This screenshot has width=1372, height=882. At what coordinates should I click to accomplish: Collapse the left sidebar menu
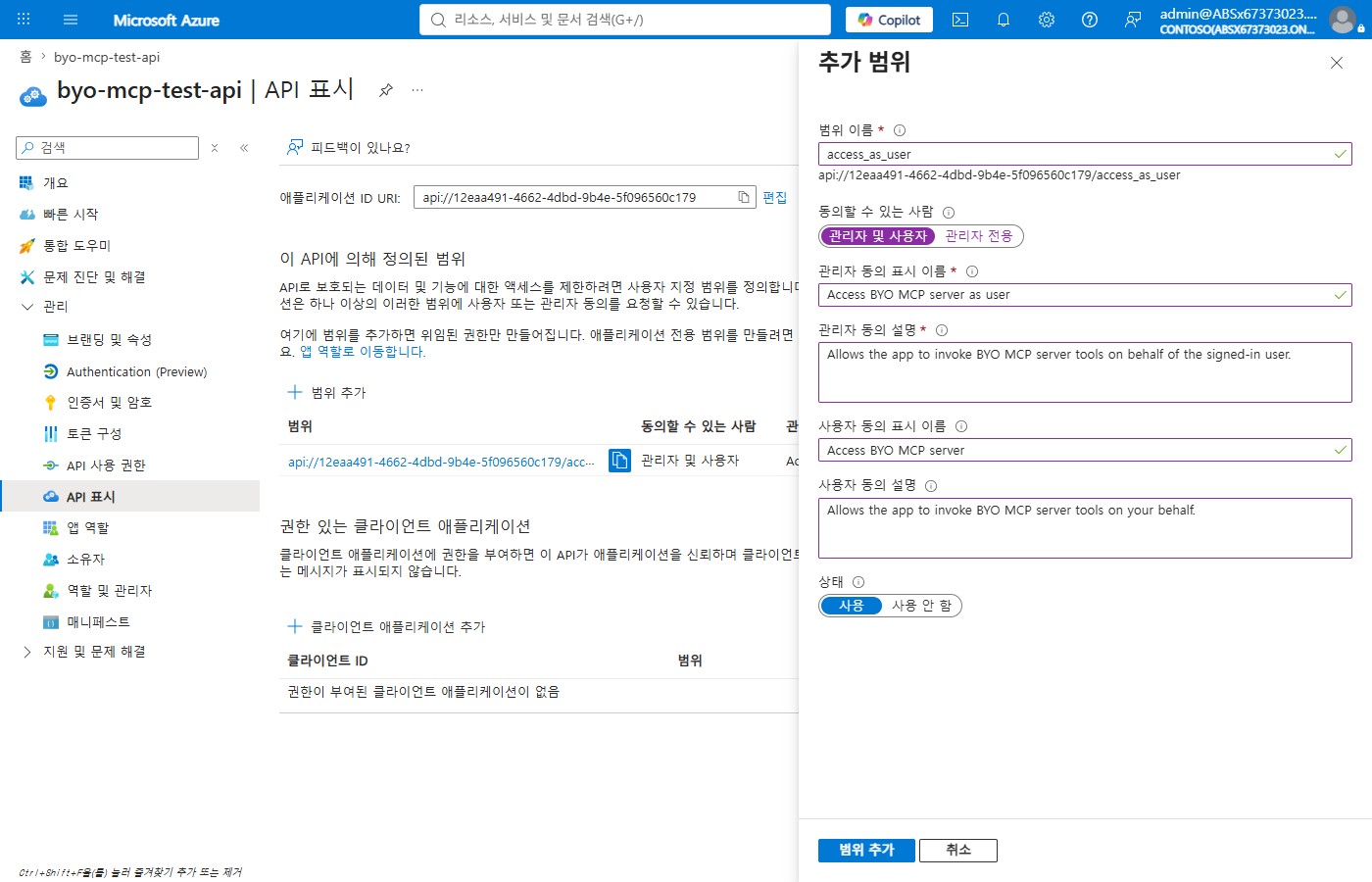click(x=244, y=148)
